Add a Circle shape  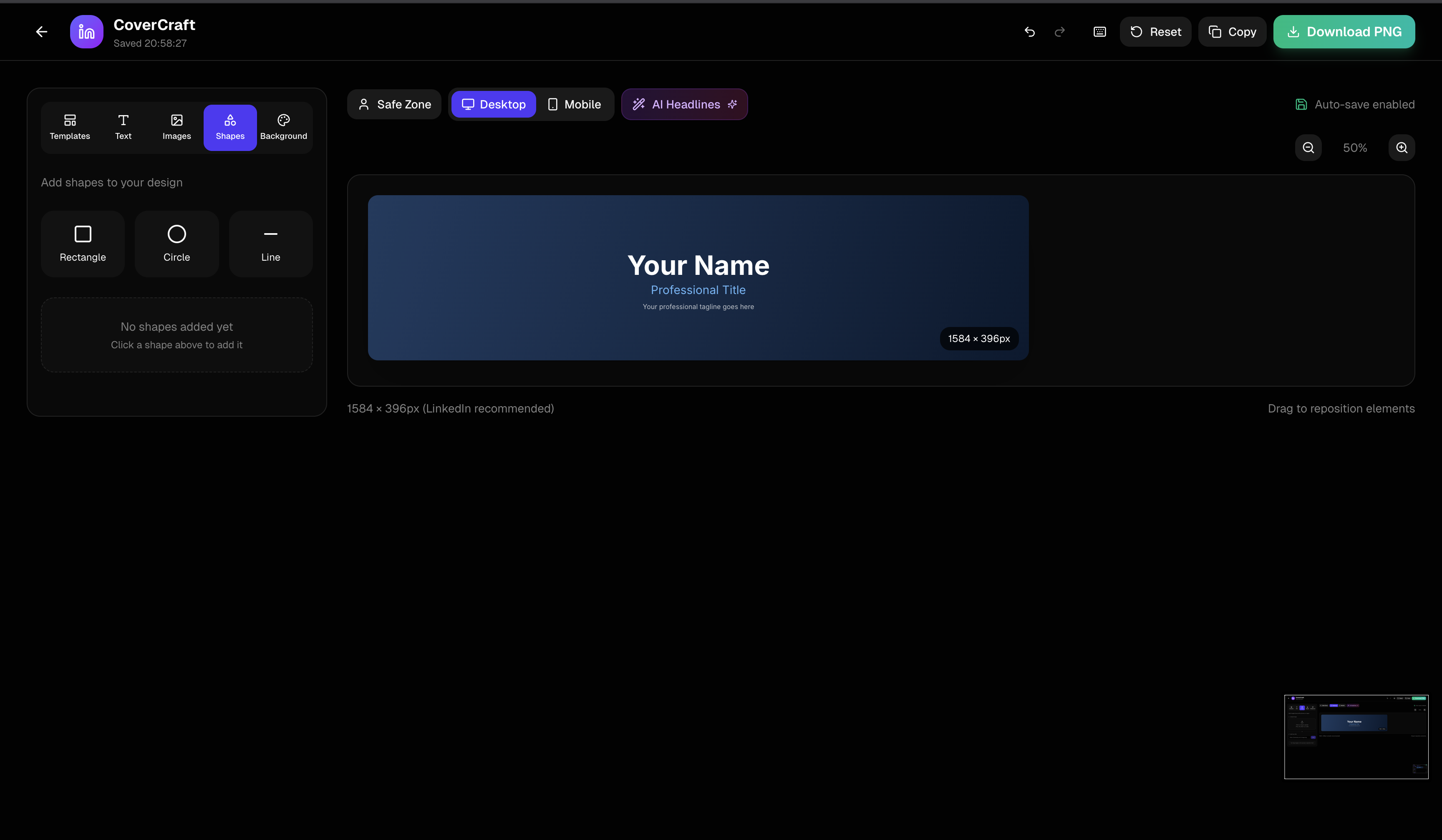[x=177, y=244]
